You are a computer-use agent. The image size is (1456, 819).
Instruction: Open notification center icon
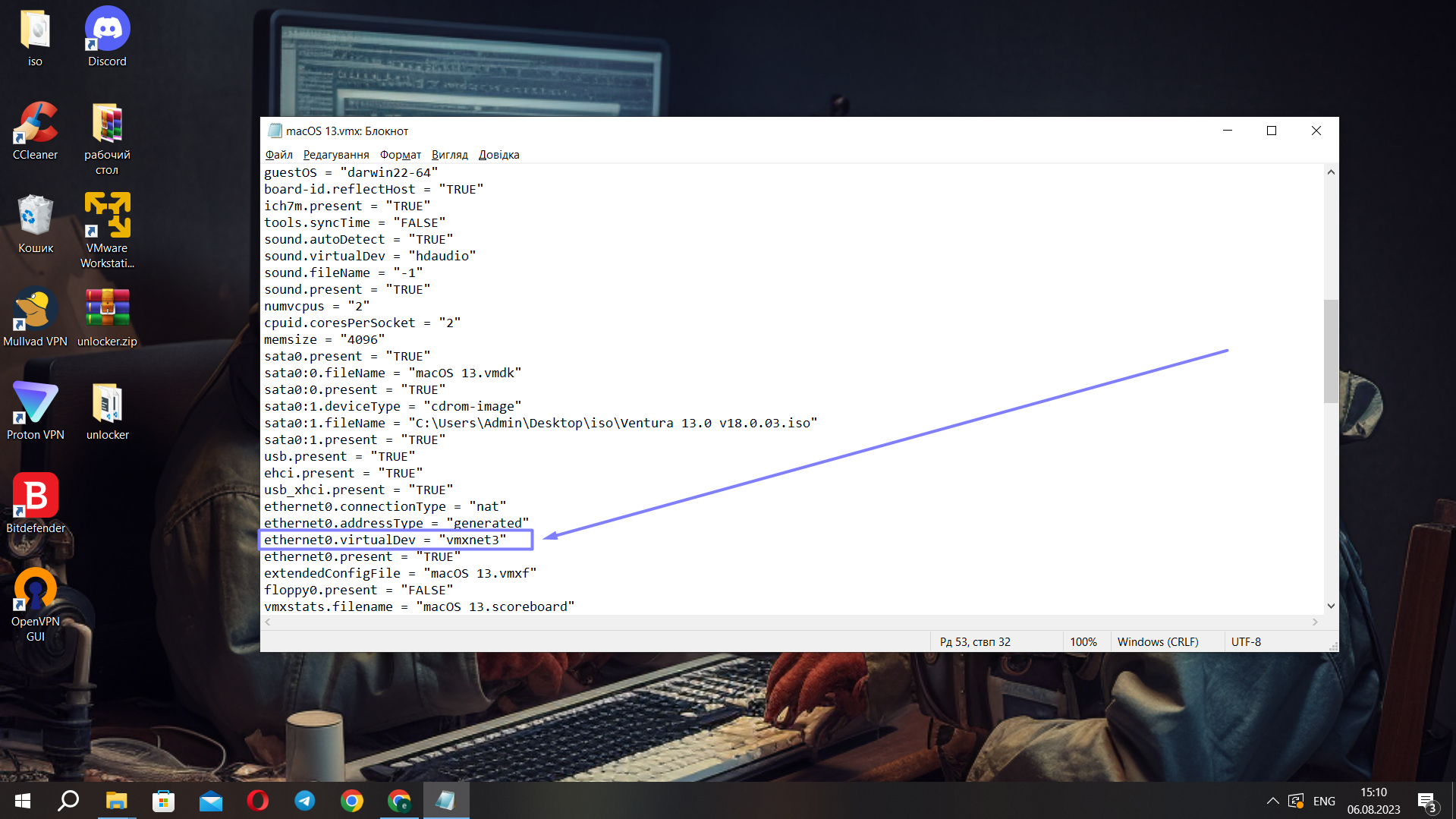click(1427, 802)
